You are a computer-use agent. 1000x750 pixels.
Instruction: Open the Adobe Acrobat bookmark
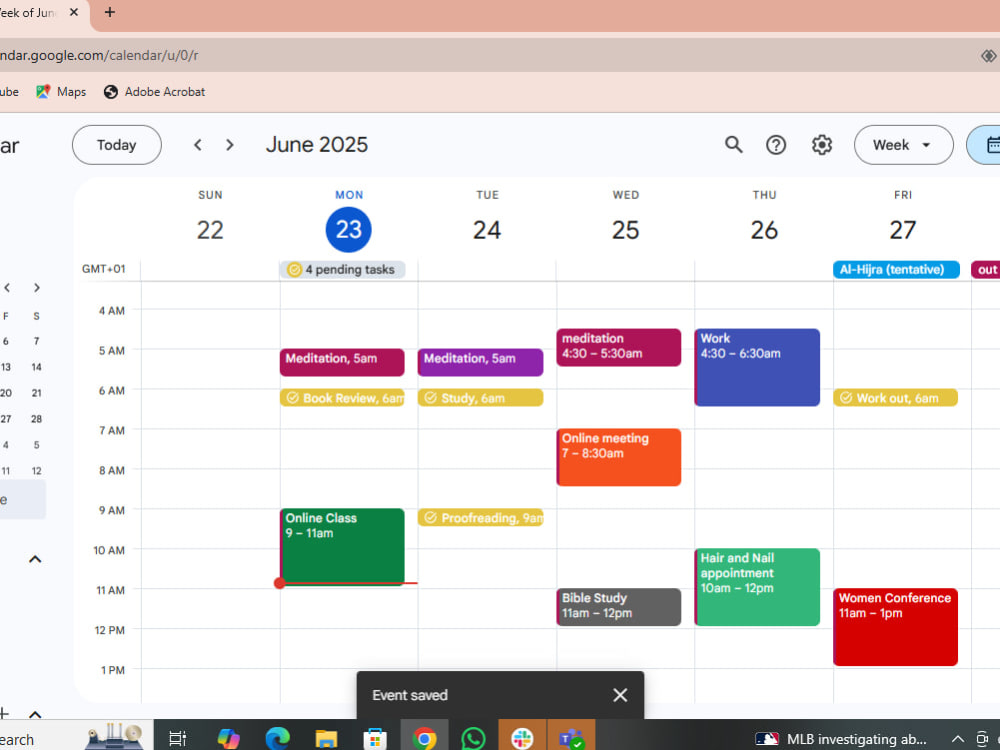(154, 92)
